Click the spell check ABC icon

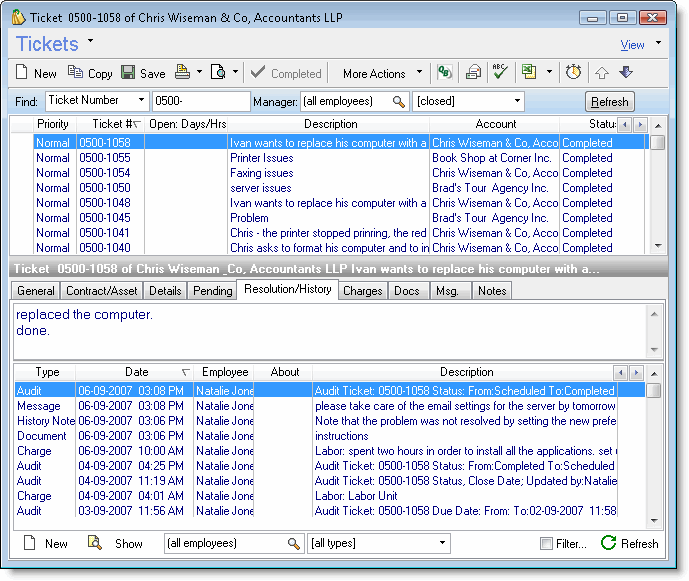(x=501, y=73)
